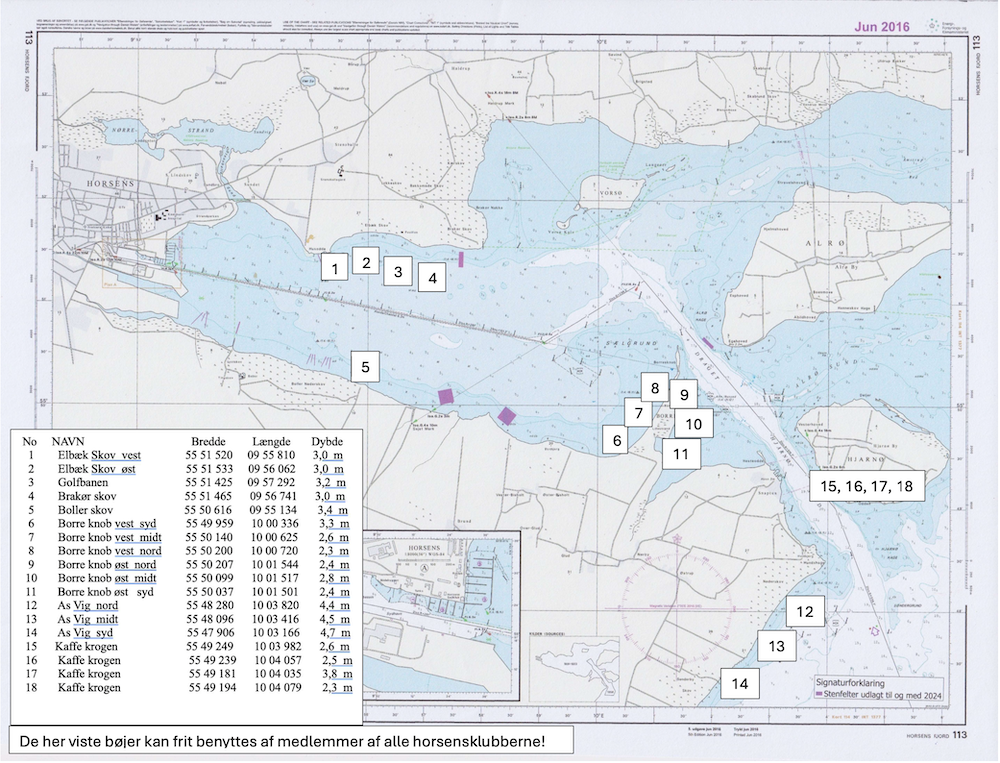Screen dimensions: 1000x763
Task: Click the NAVN column header
Action: click(68, 440)
